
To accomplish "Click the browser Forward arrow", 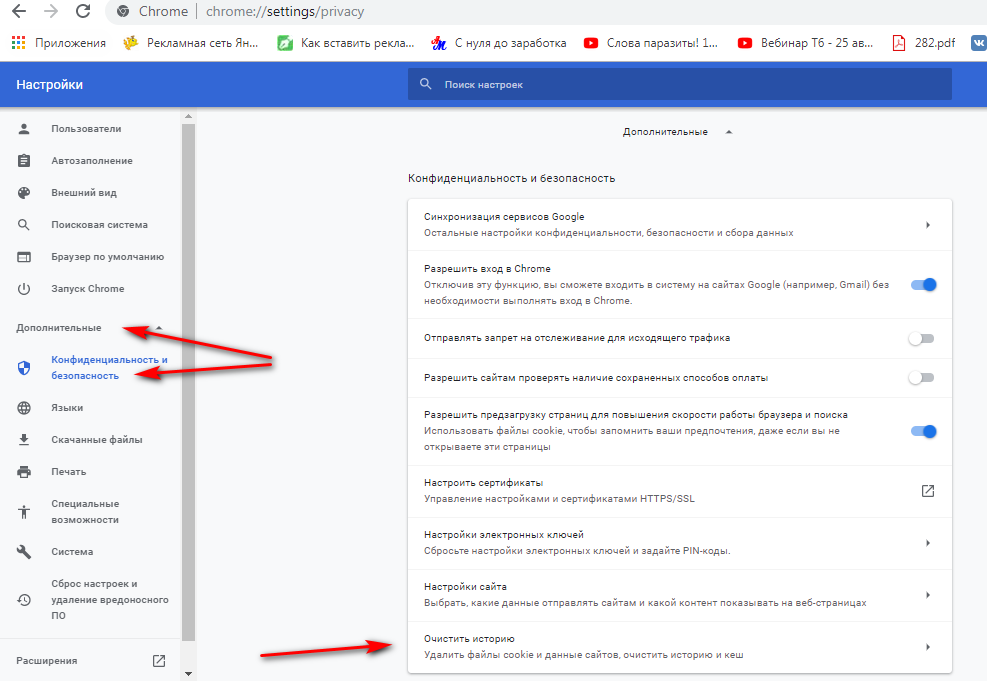I will [51, 11].
